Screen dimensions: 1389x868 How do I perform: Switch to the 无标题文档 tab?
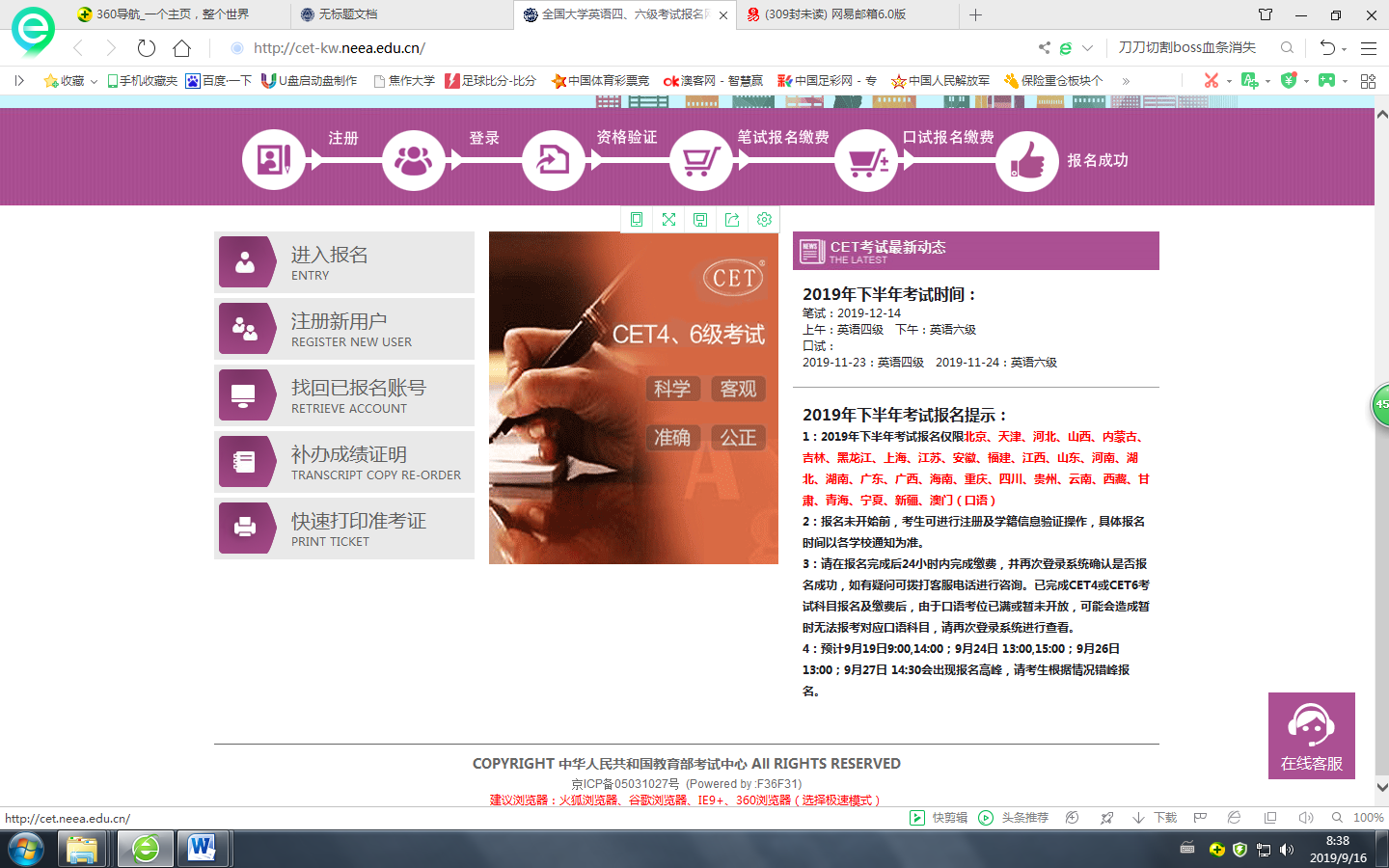[348, 14]
